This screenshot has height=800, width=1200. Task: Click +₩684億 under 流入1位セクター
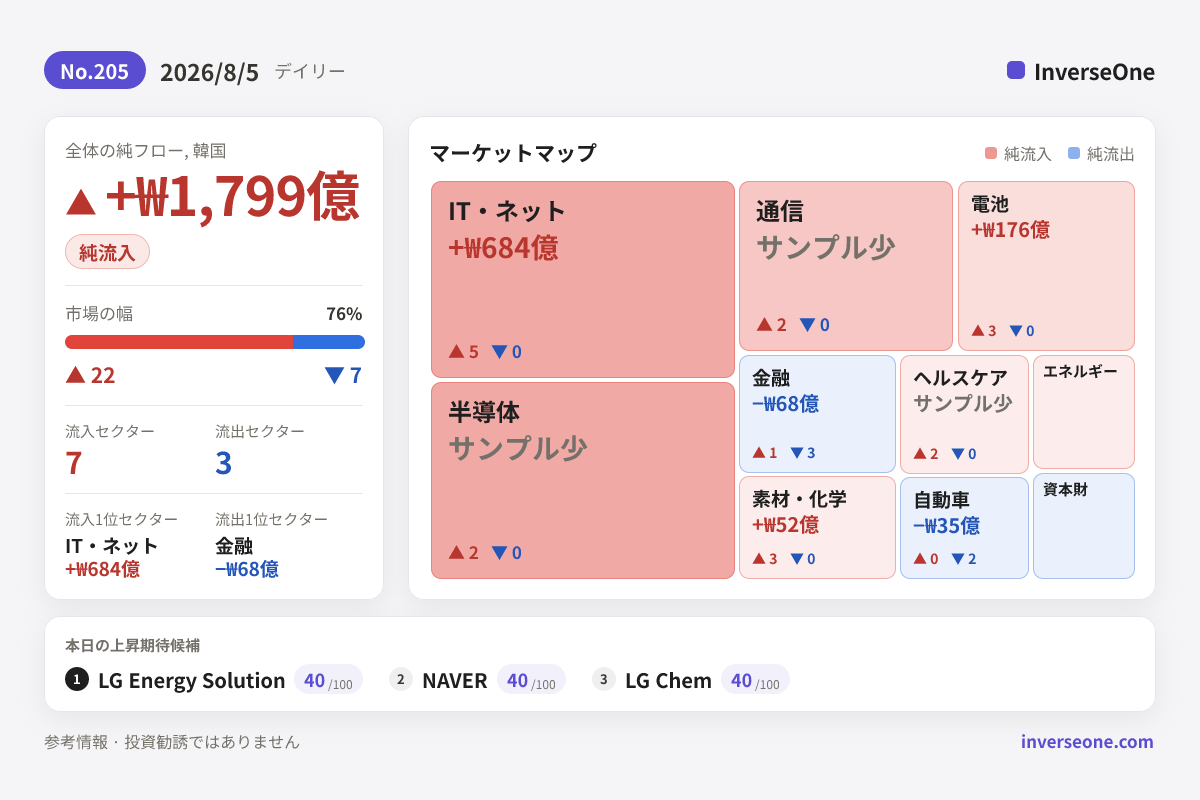pyautogui.click(x=102, y=569)
